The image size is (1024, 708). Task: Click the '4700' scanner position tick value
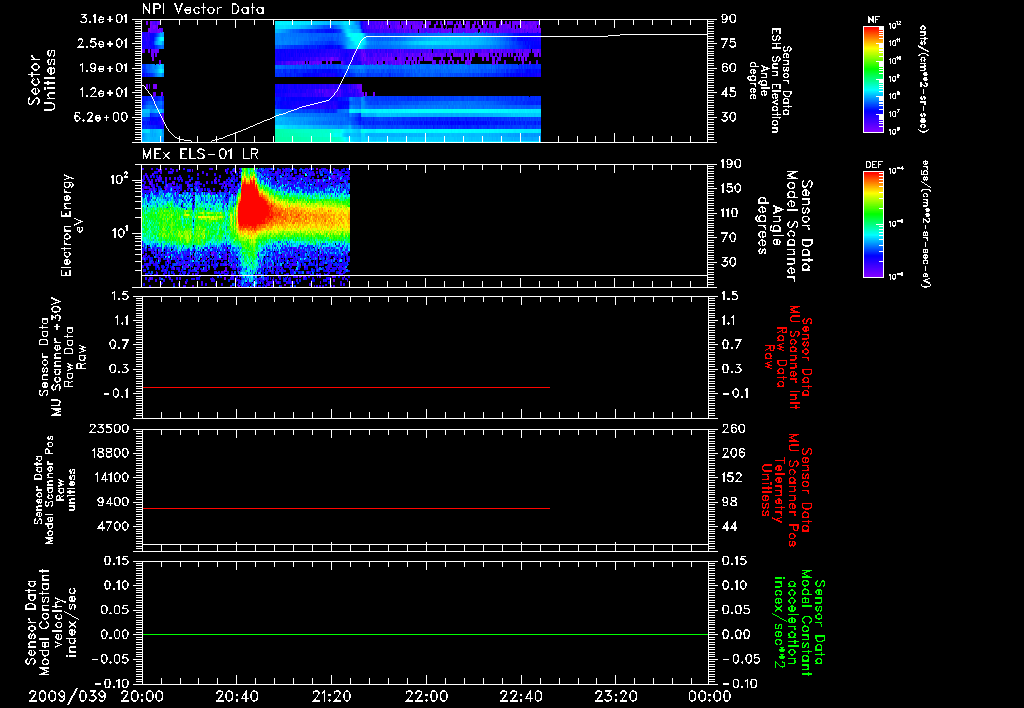point(112,526)
